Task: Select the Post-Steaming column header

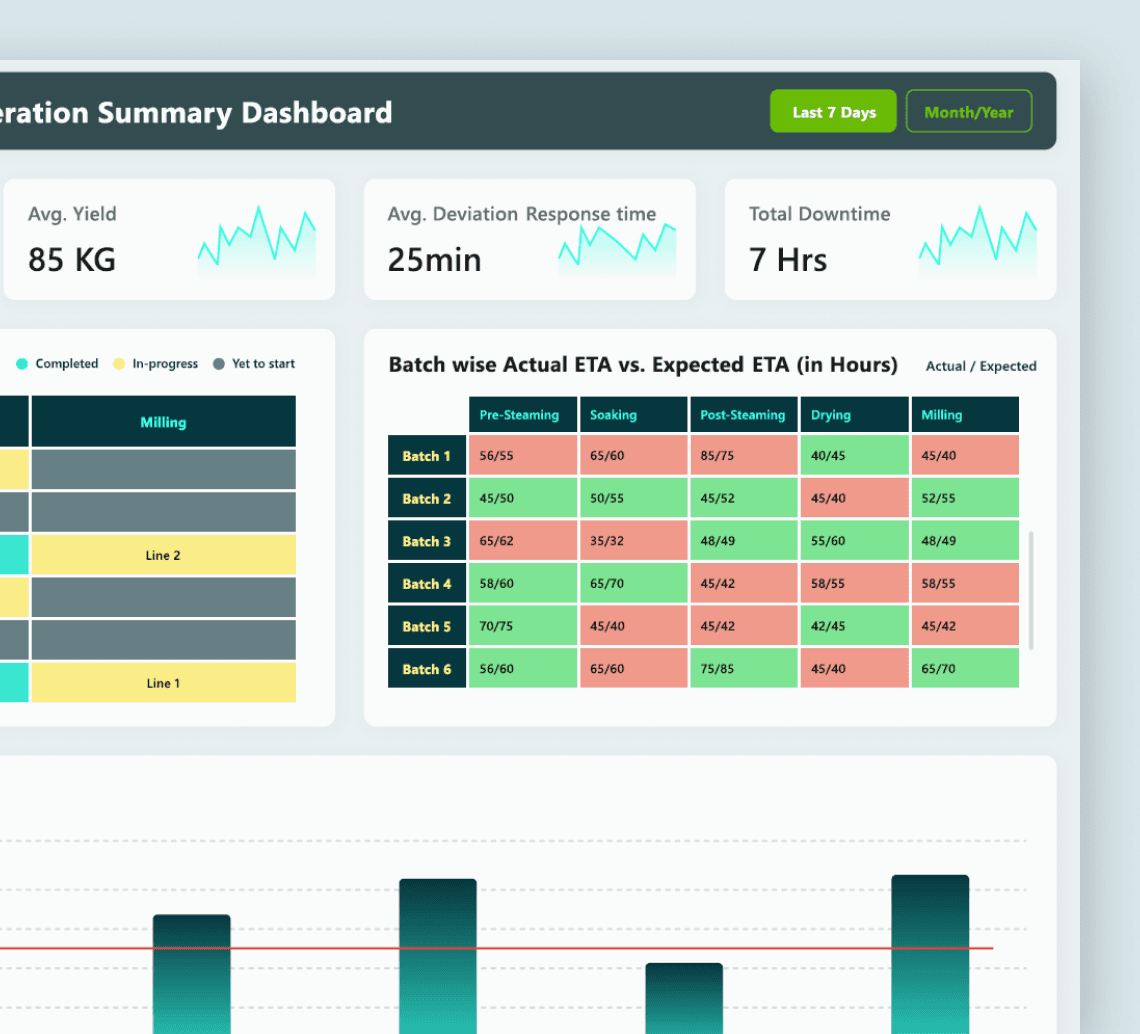Action: 744,414
